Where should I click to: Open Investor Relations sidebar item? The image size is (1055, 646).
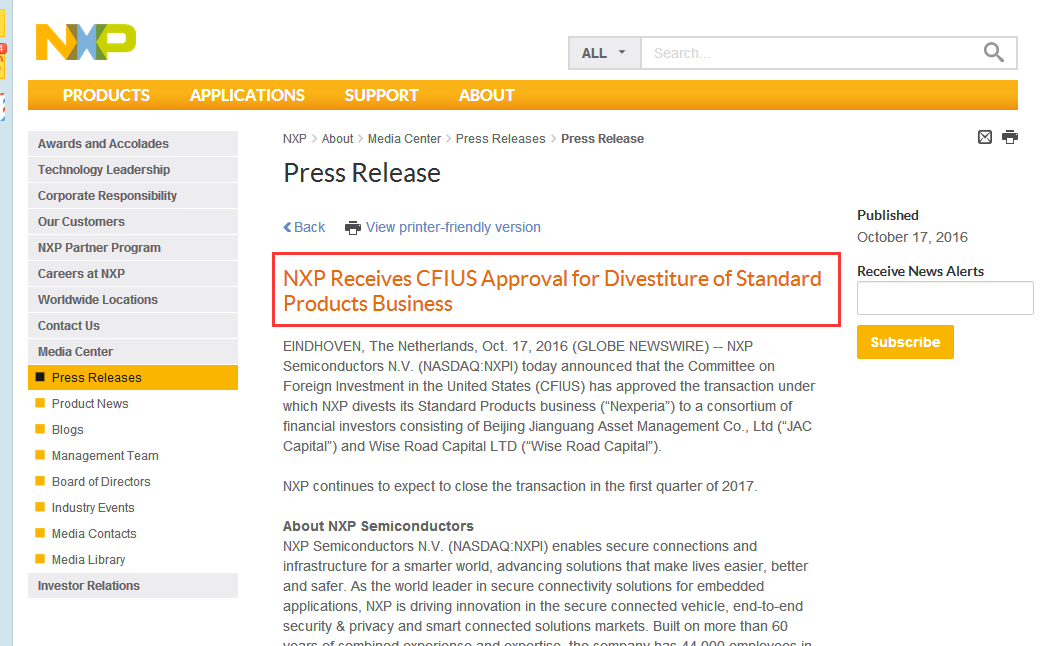(133, 585)
